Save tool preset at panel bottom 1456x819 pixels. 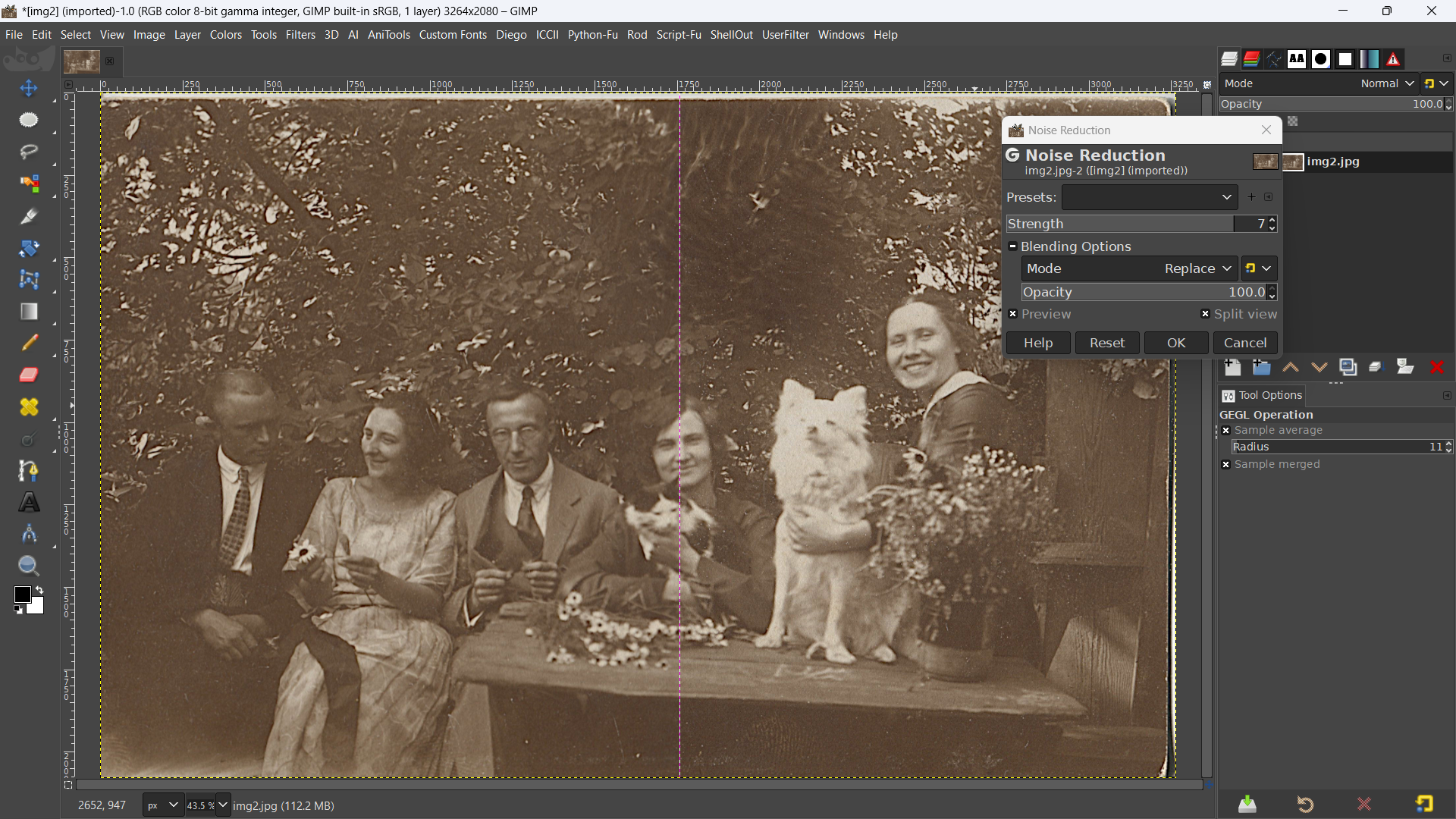tap(1247, 804)
